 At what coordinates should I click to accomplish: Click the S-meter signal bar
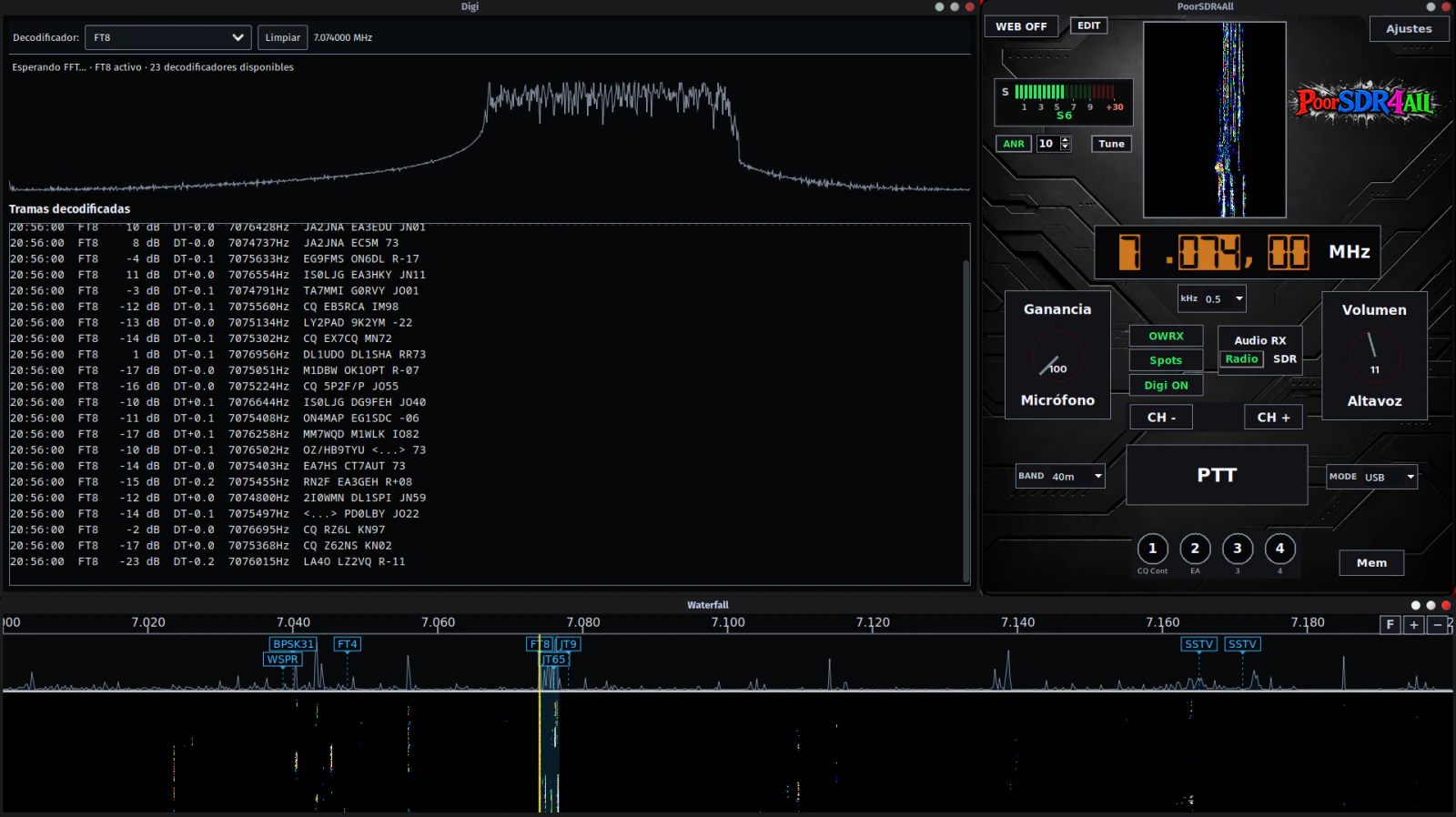(x=1064, y=92)
